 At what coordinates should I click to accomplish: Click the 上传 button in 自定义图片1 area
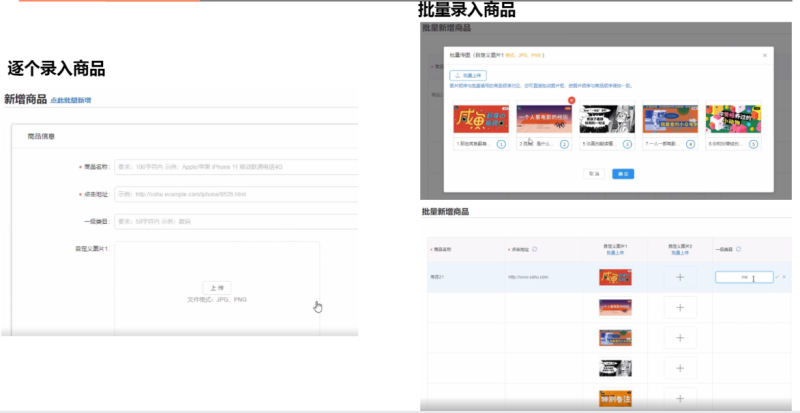217,287
